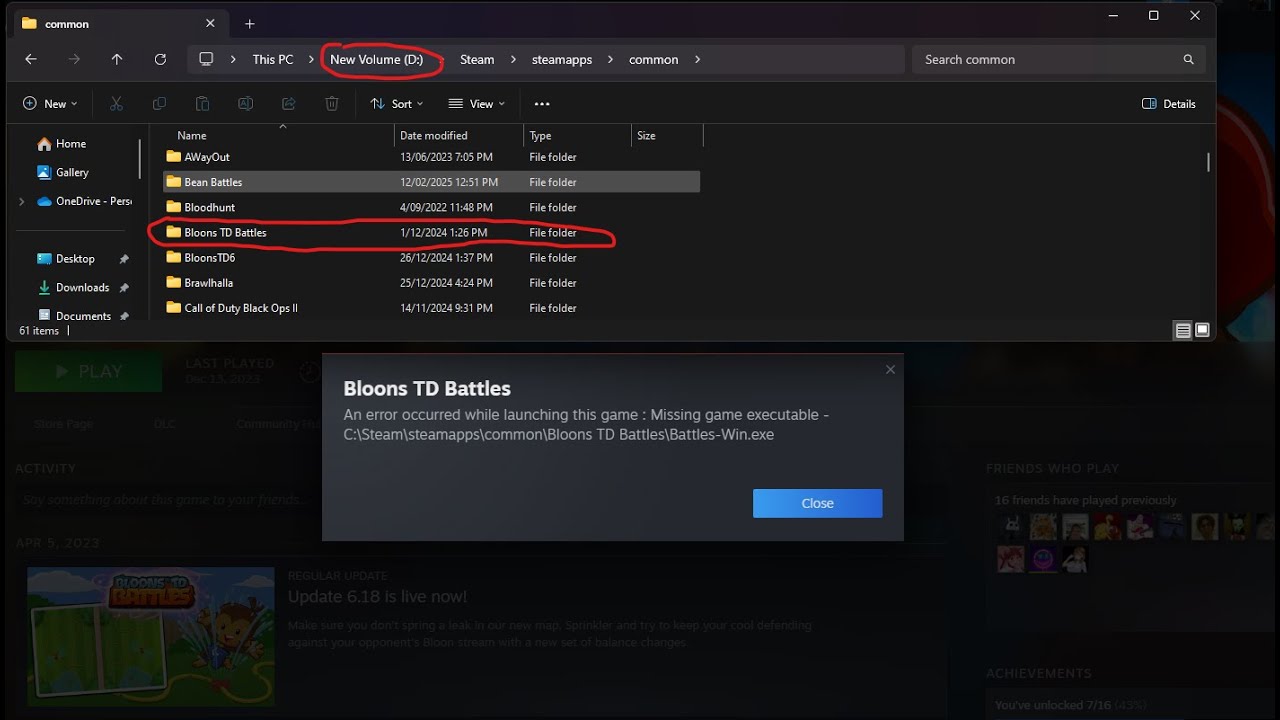Select the Brawlhalla folder
Screen dimensions: 1280x720
[431, 283]
